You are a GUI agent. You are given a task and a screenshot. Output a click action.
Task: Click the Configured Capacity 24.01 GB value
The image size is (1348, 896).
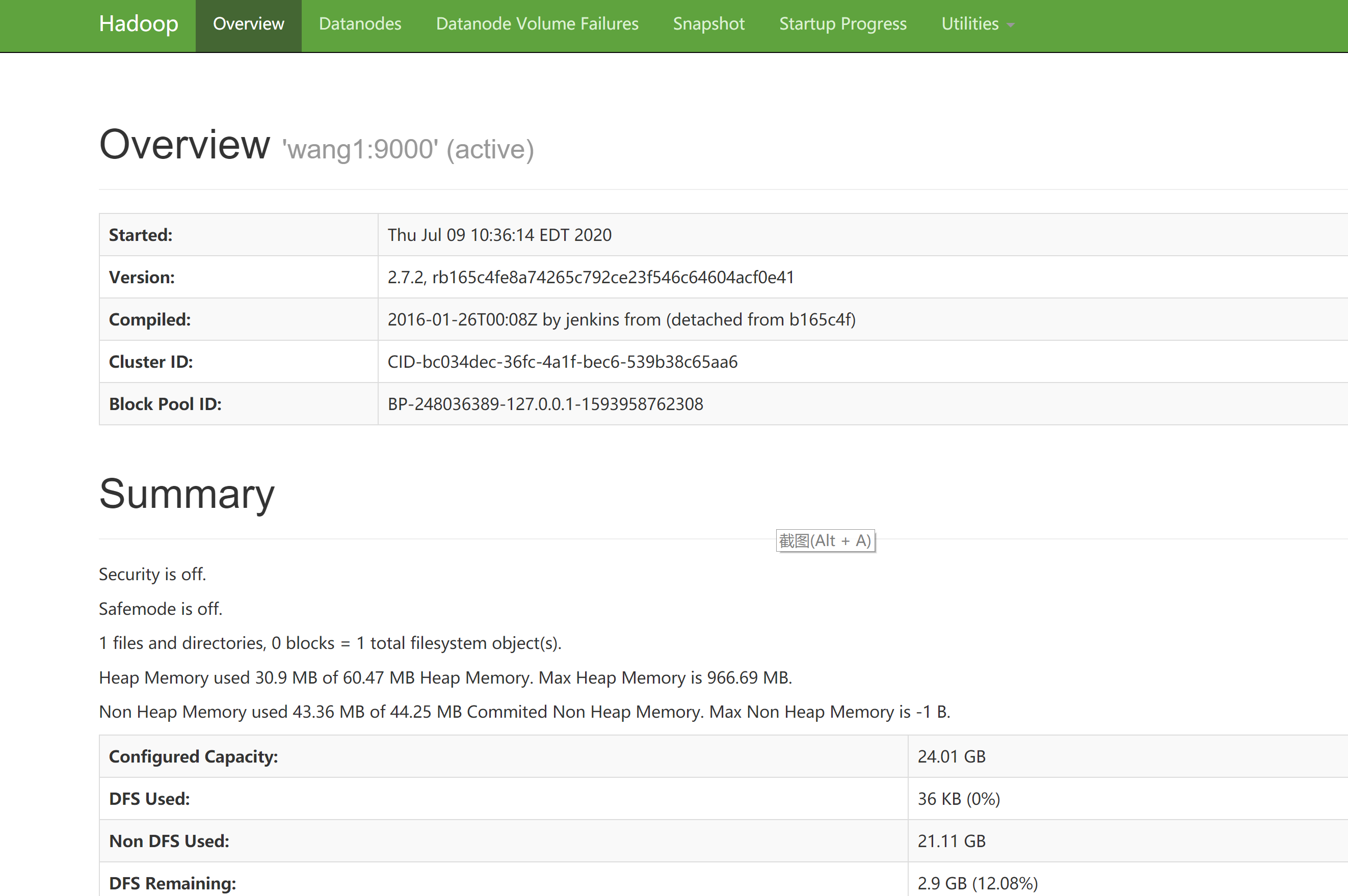951,756
